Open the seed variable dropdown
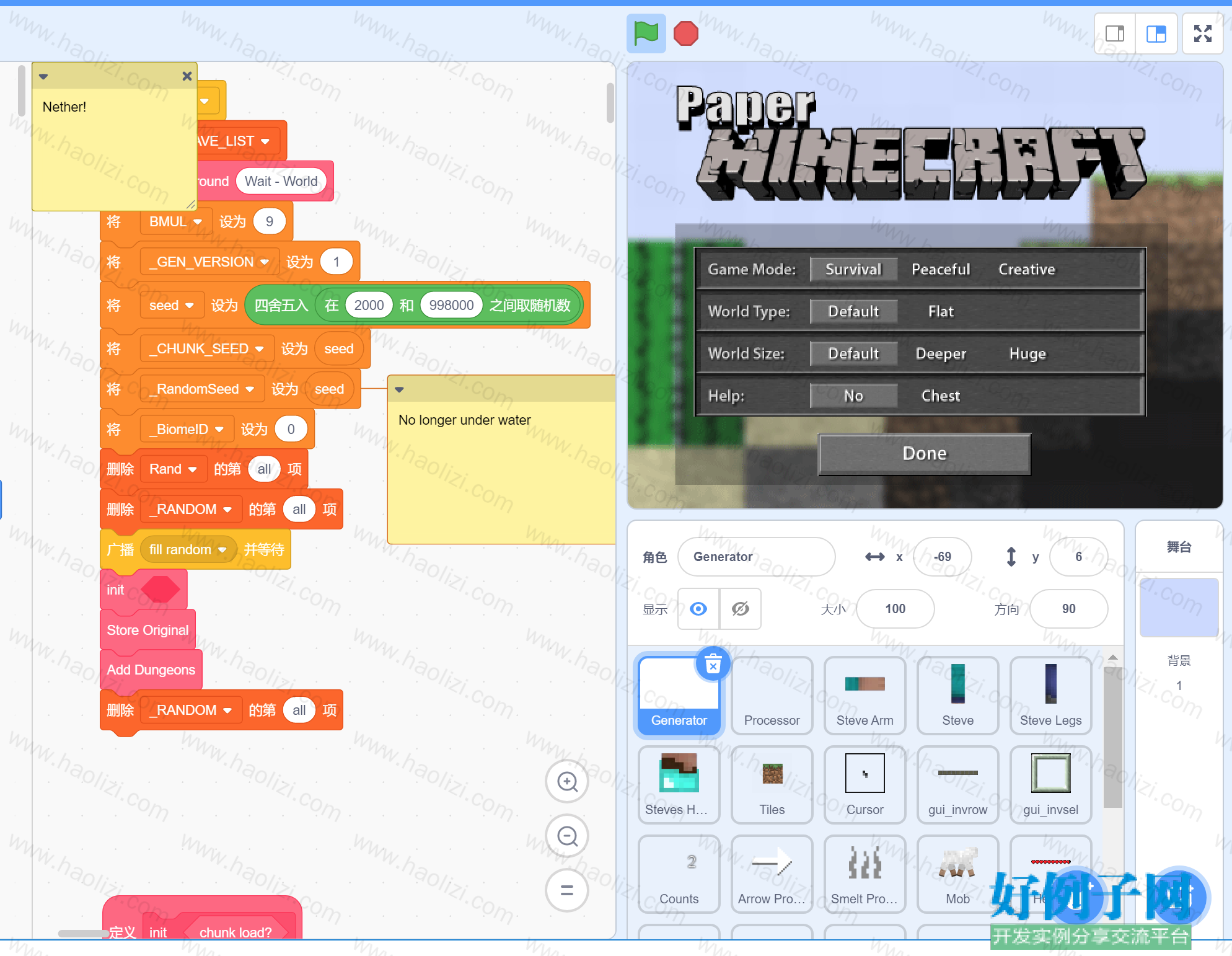The image size is (1232, 956). click(171, 305)
